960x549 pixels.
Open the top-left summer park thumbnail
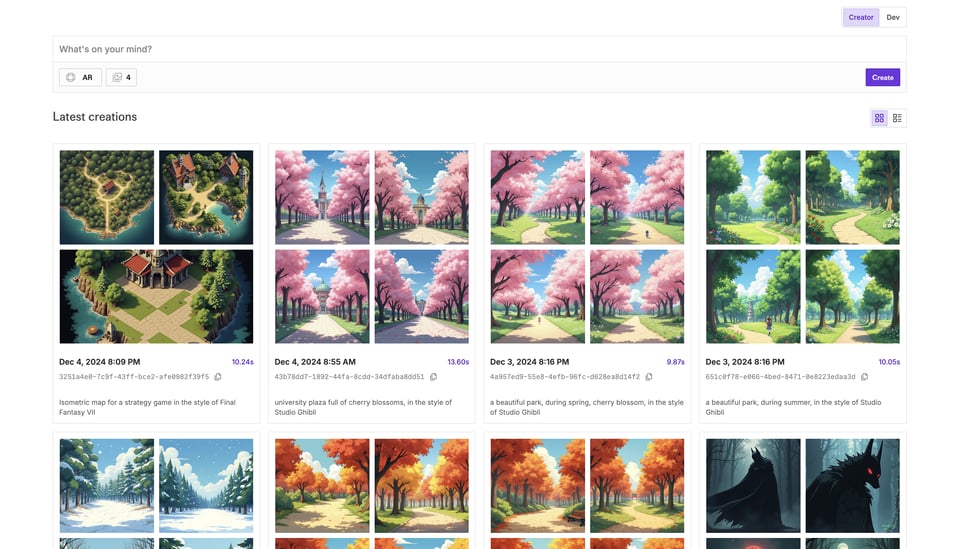[753, 197]
